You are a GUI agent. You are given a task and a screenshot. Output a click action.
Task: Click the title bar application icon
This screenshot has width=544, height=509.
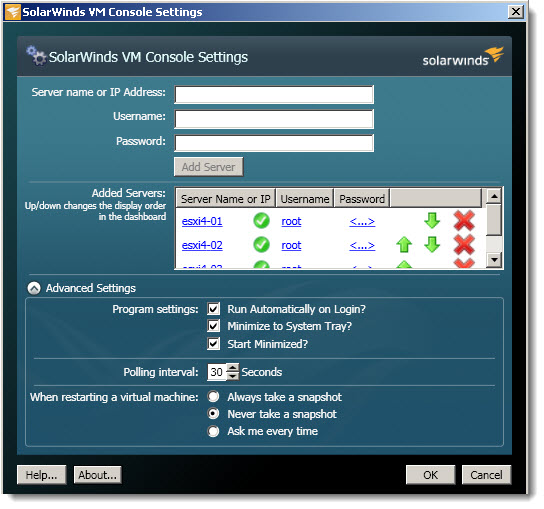13,12
